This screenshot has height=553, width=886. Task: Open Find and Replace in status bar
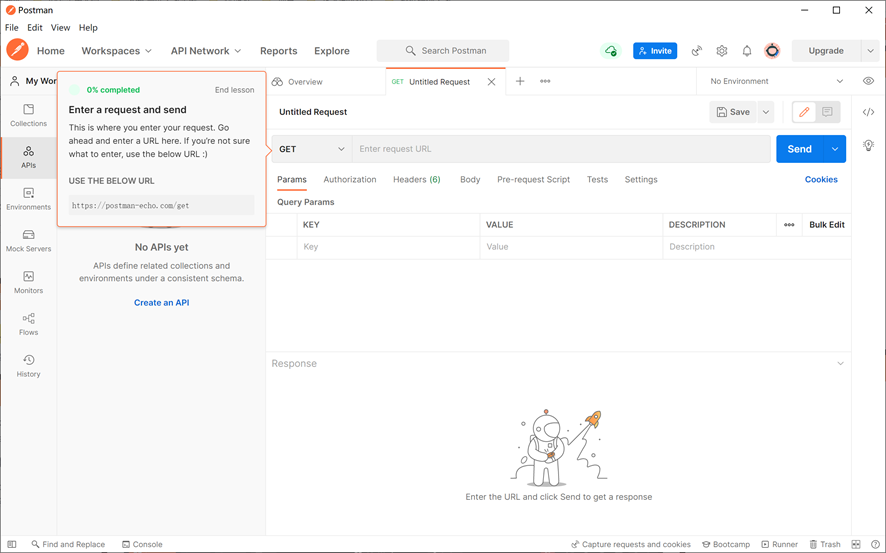click(x=68, y=545)
